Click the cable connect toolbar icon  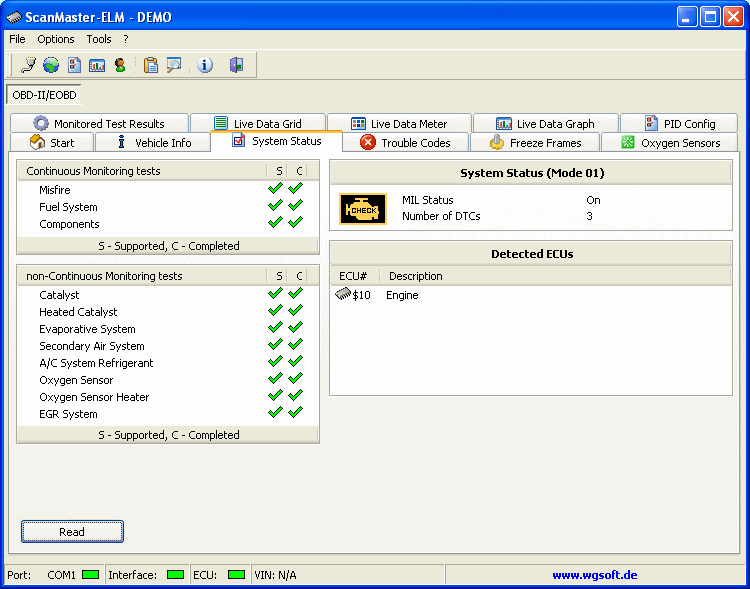[29, 65]
